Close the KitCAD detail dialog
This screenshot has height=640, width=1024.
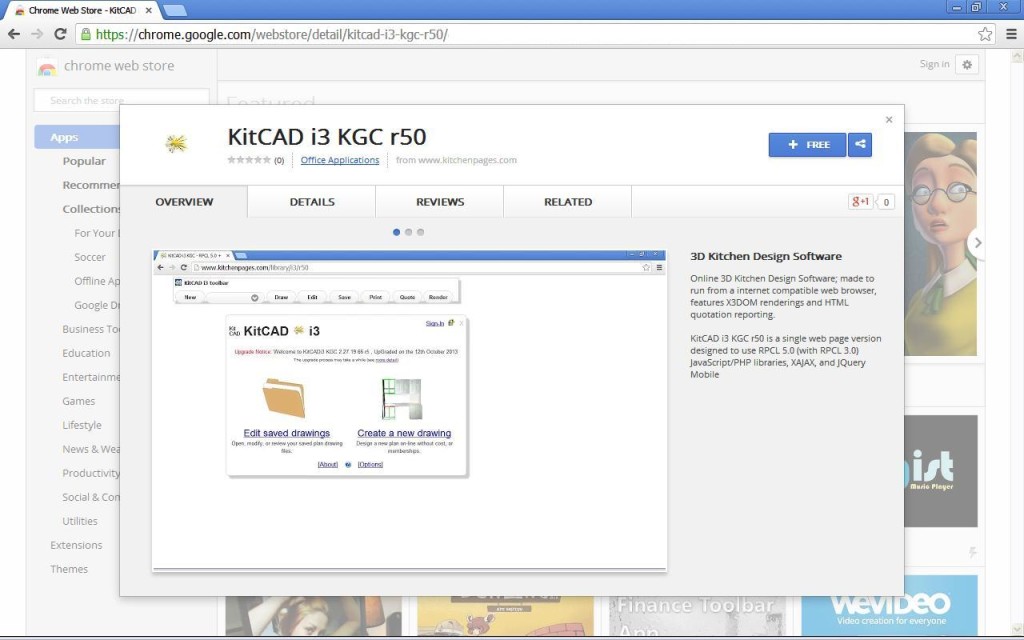(889, 120)
